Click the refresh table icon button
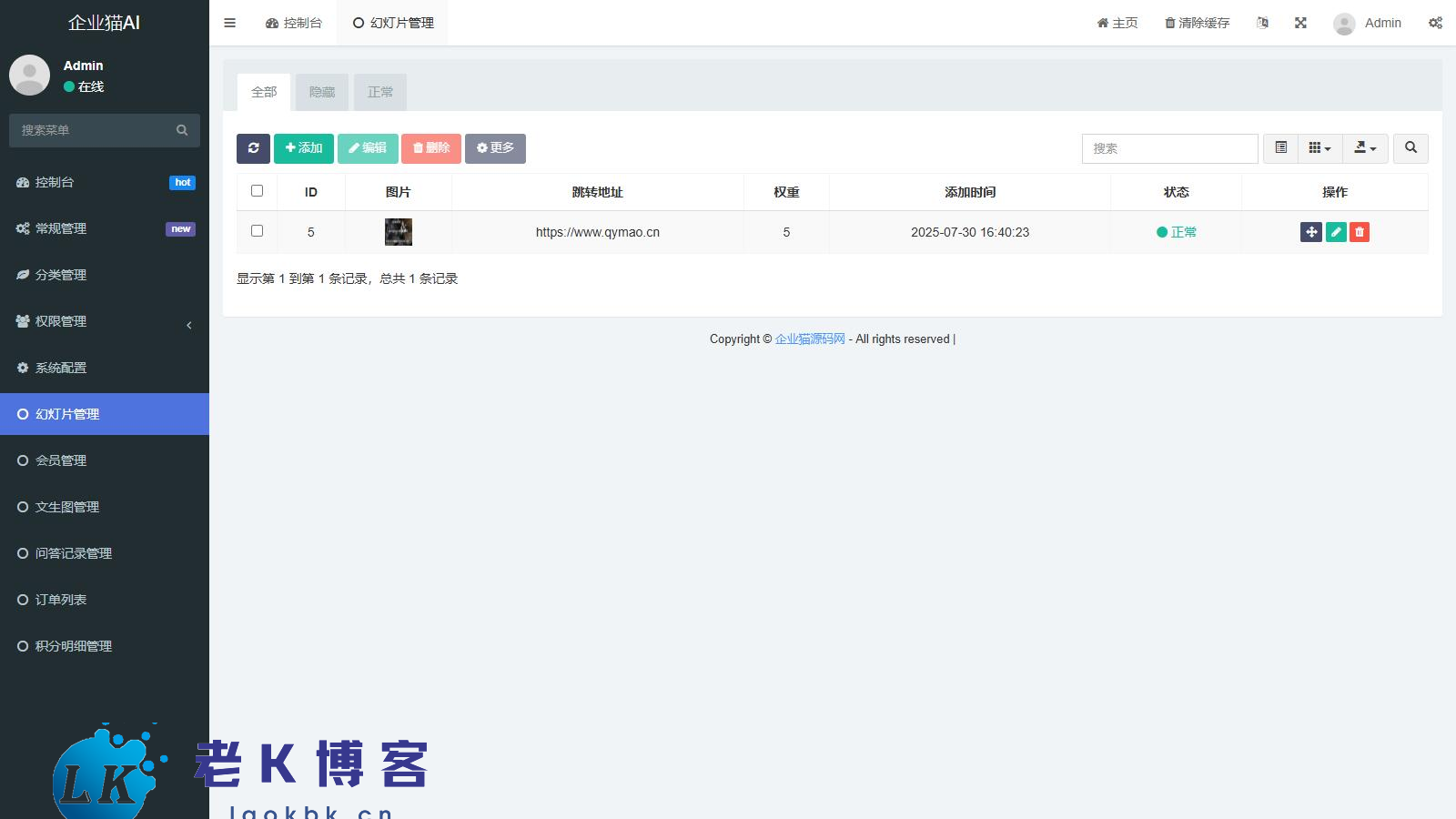 253,148
